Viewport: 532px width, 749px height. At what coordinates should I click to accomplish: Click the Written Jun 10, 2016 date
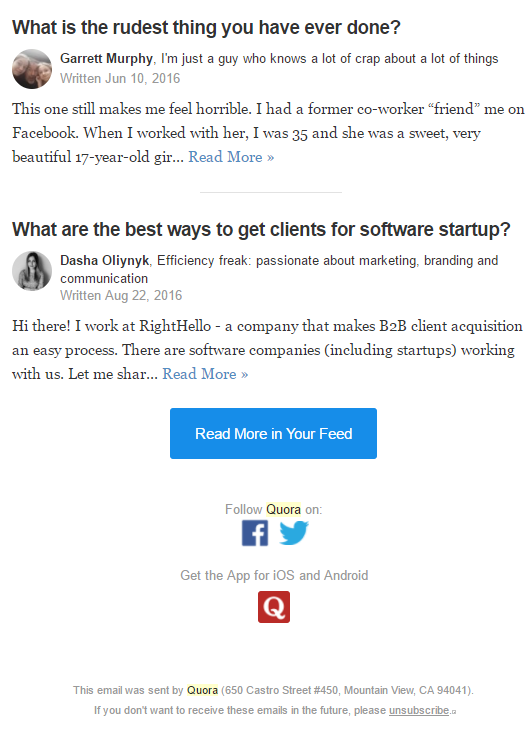pos(120,78)
